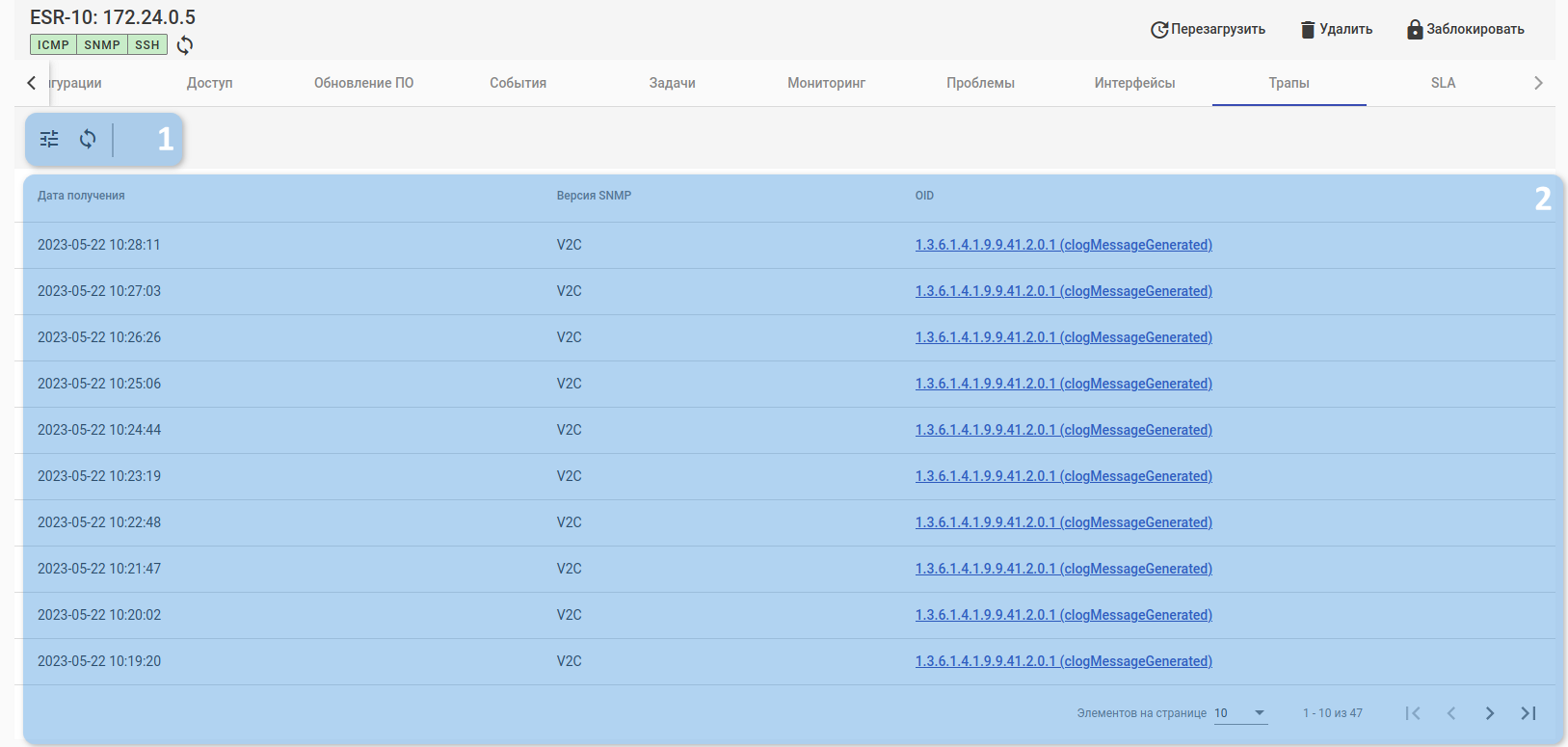Refresh the traps table
Image resolution: width=1568 pixels, height=747 pixels.
tap(88, 139)
